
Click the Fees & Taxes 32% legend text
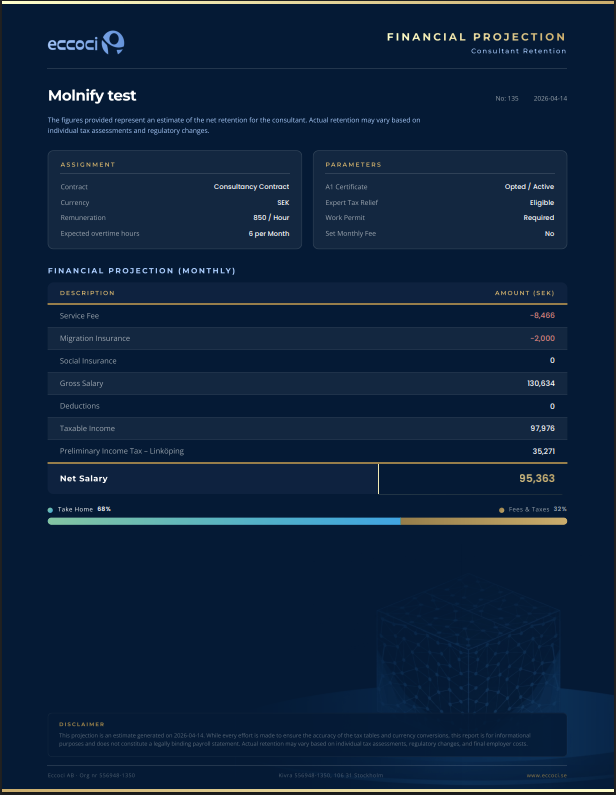click(x=538, y=509)
